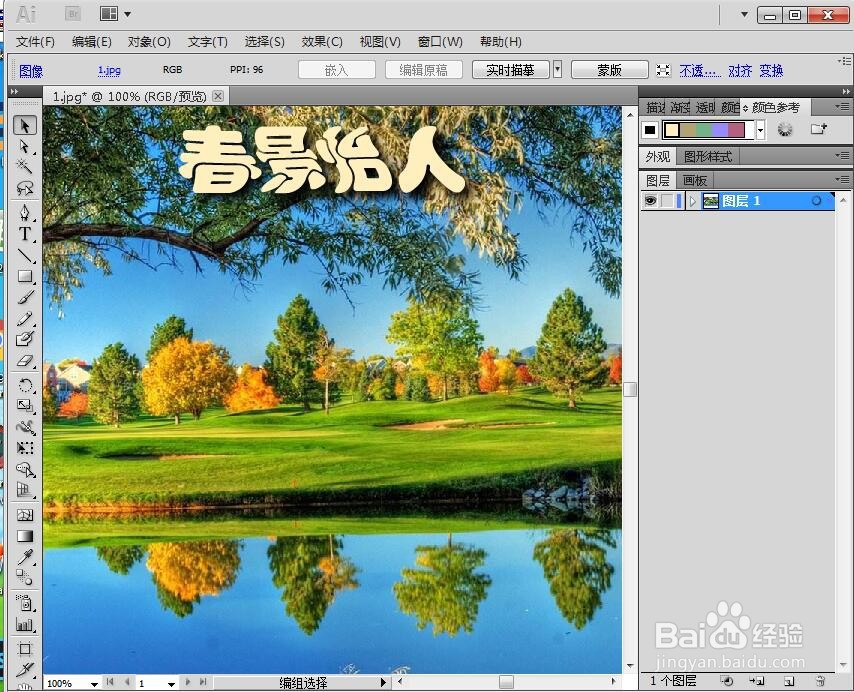Select the Rectangle tool
This screenshot has width=854, height=692.
point(25,275)
